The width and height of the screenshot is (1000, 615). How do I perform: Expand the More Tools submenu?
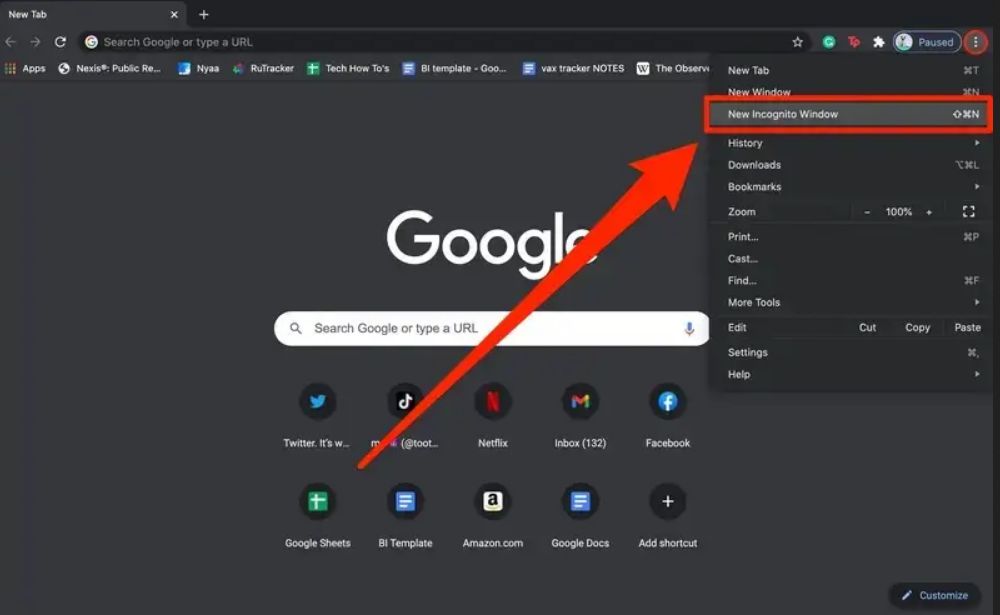pos(852,302)
